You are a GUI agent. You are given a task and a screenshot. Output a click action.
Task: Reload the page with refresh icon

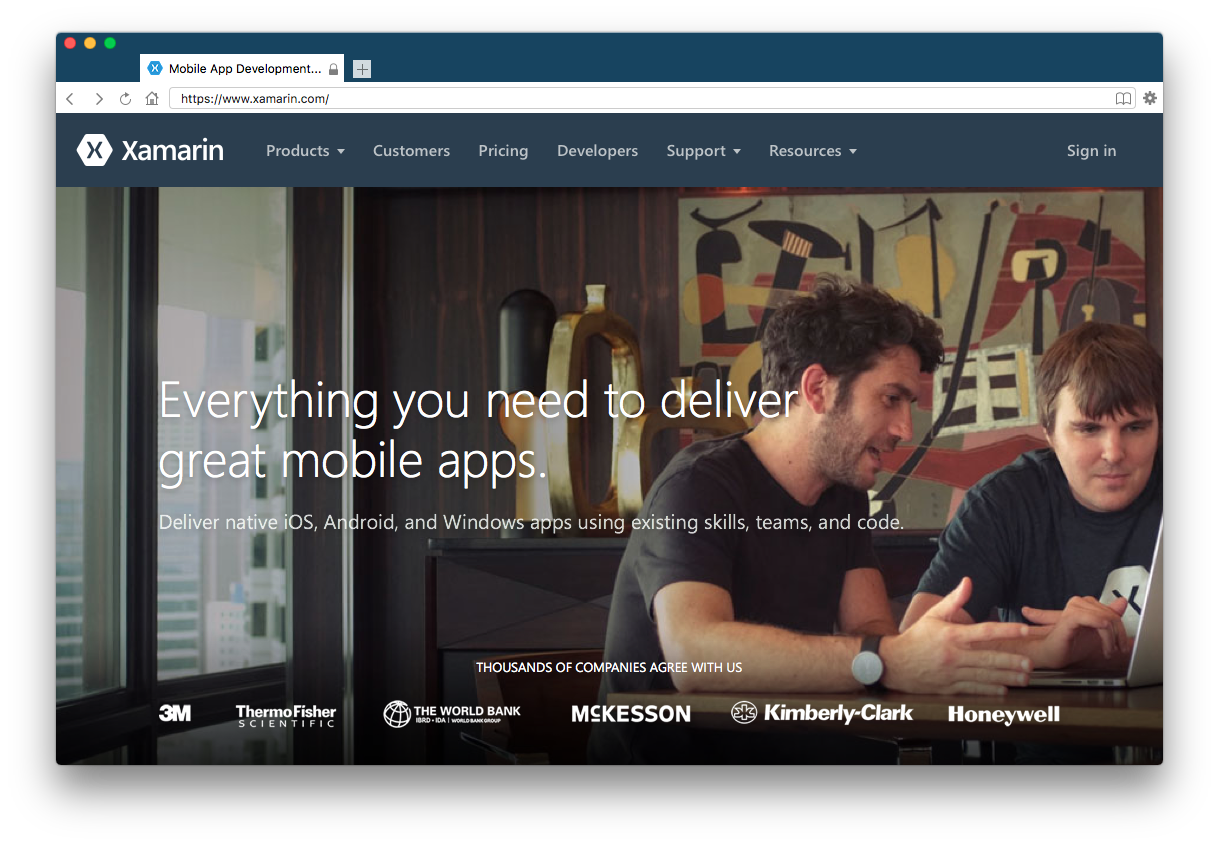pos(125,99)
